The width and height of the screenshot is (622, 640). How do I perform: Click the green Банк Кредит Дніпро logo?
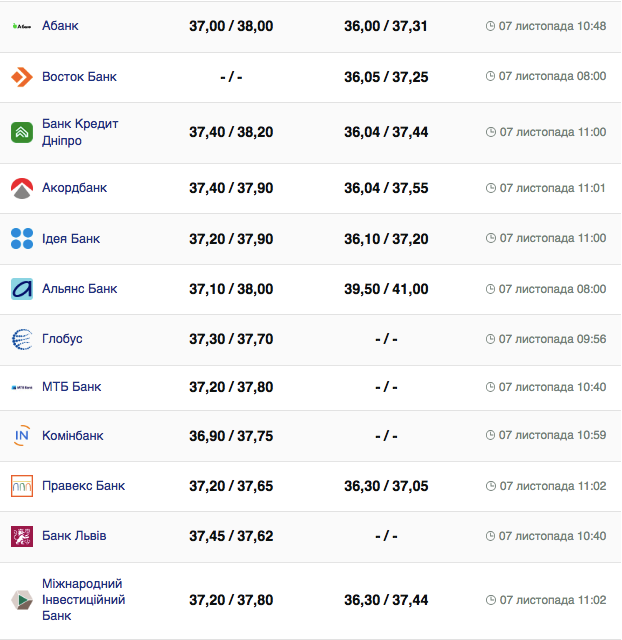22,132
